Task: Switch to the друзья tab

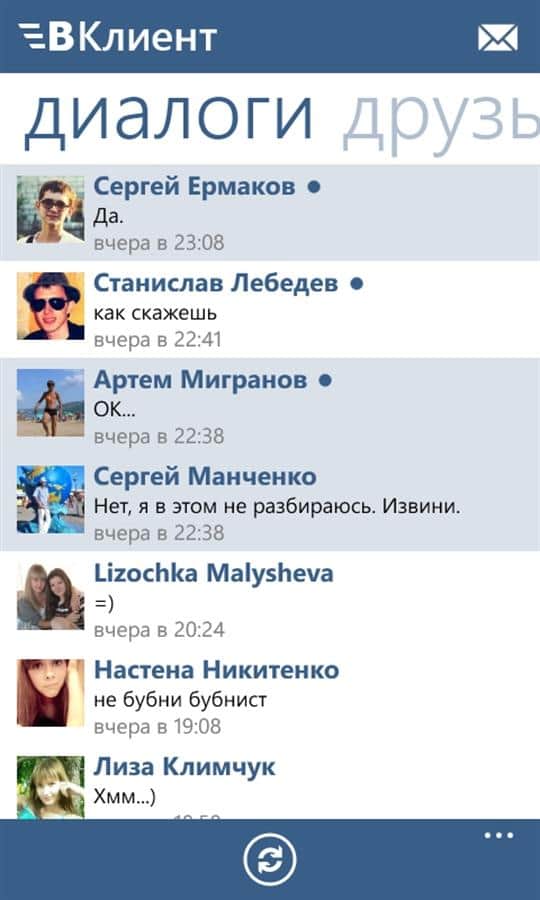Action: (441, 120)
